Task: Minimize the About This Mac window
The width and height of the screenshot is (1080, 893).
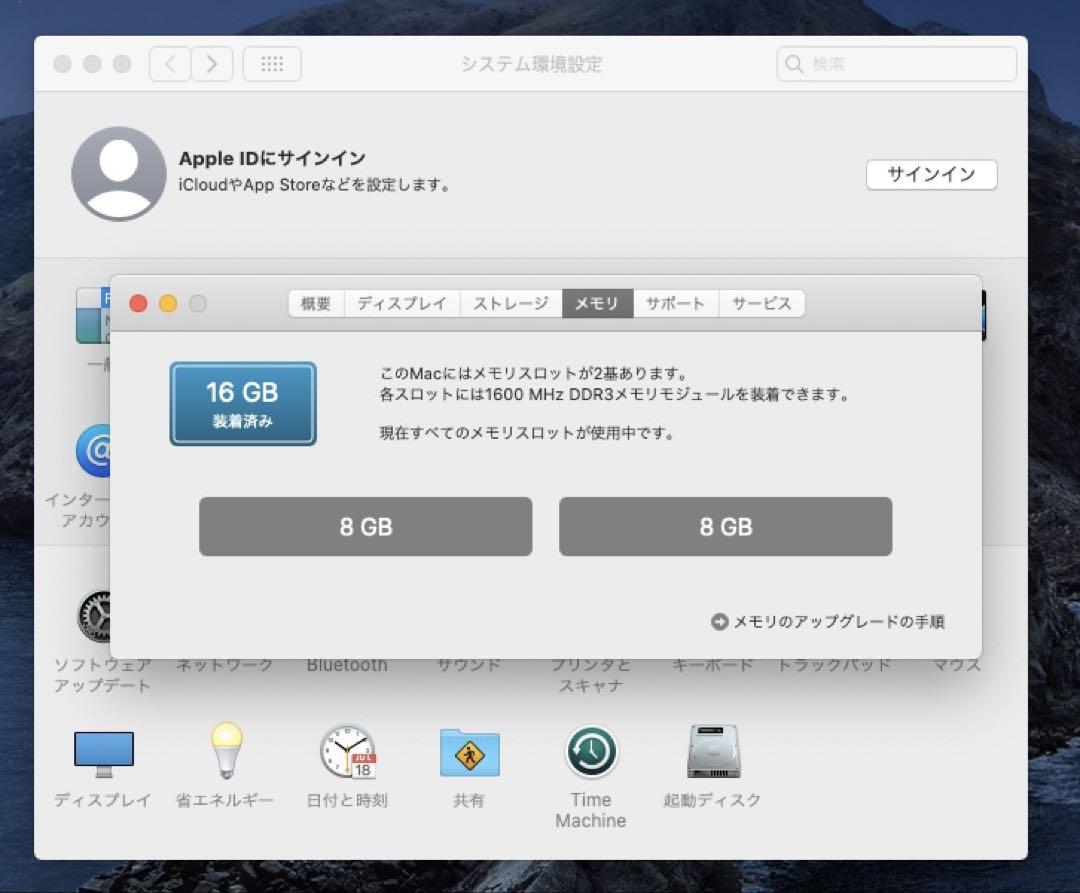Action: [x=168, y=304]
